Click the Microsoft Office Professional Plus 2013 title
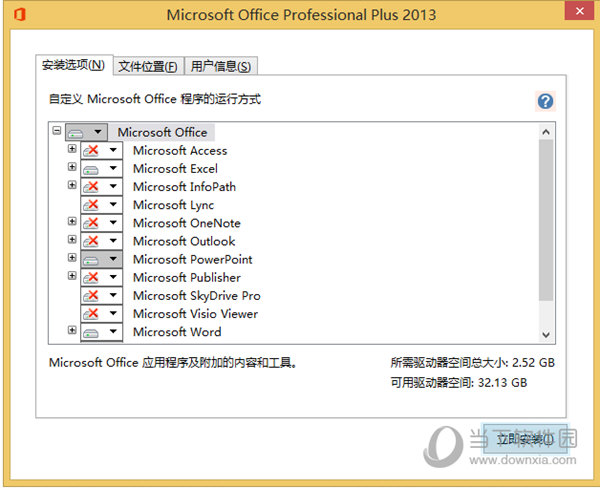 click(302, 15)
